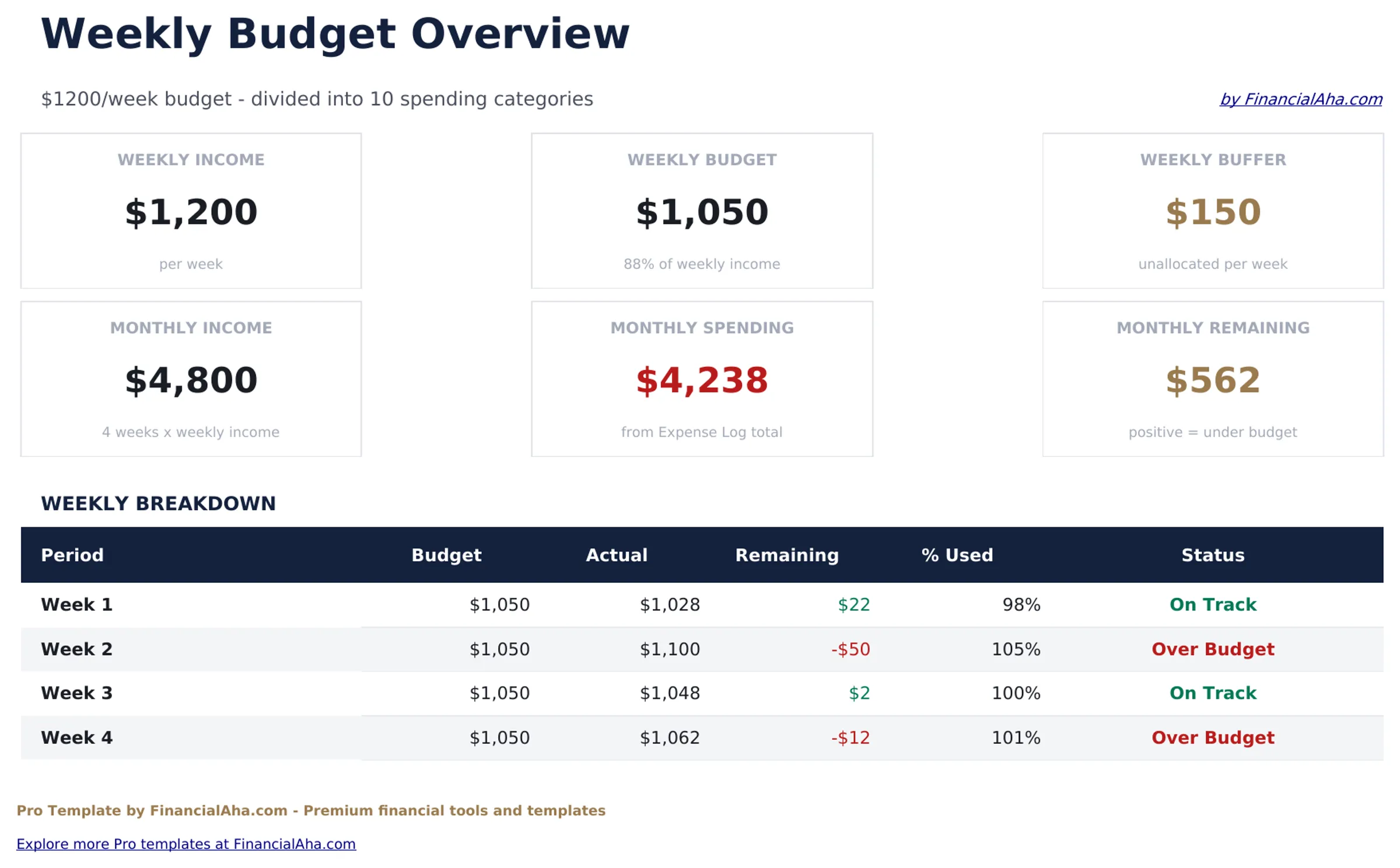Click the Period column header
This screenshot has height=868, width=1400.
72,555
